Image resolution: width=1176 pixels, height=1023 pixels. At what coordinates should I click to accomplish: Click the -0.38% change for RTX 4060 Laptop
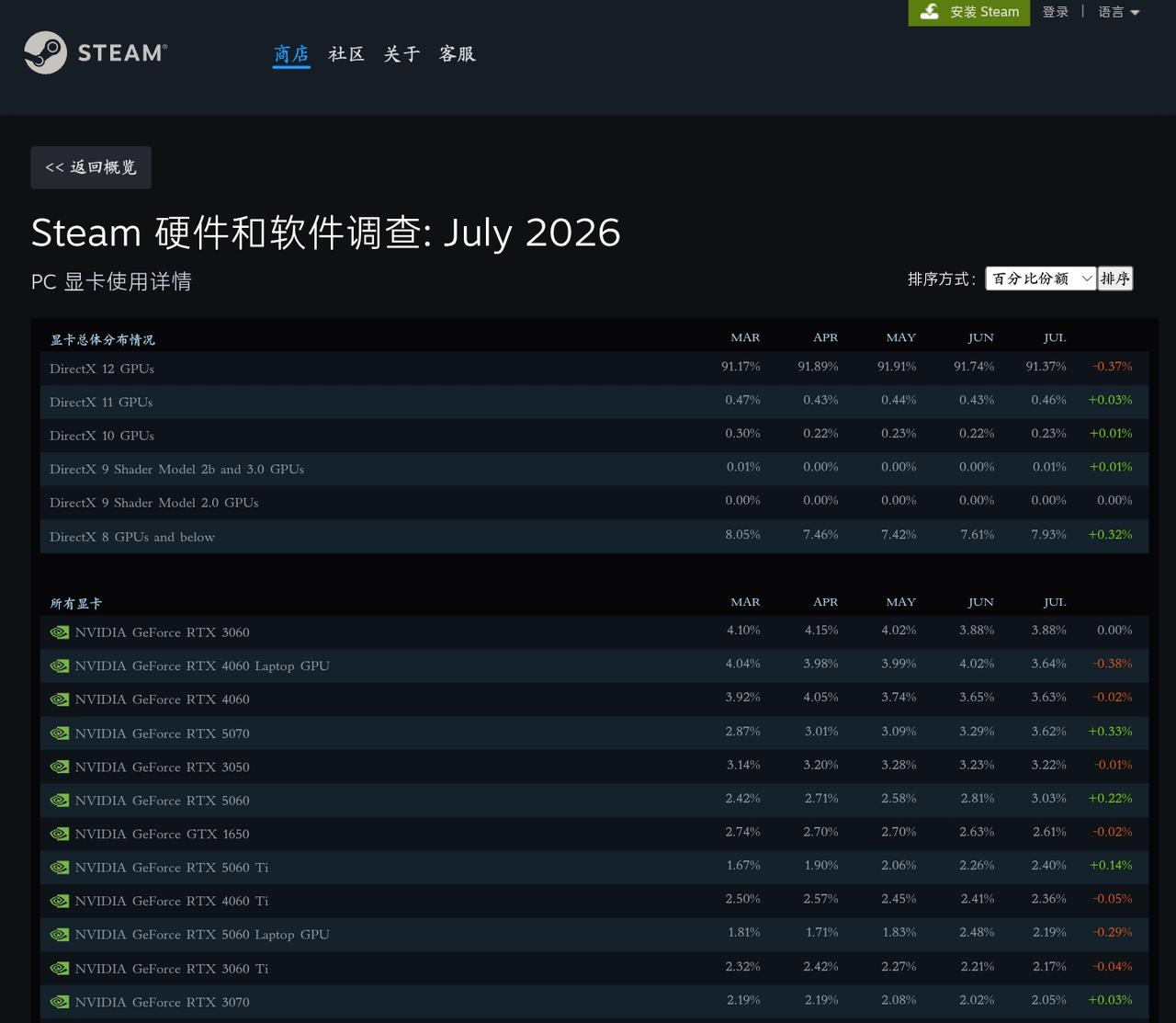coord(1113,663)
